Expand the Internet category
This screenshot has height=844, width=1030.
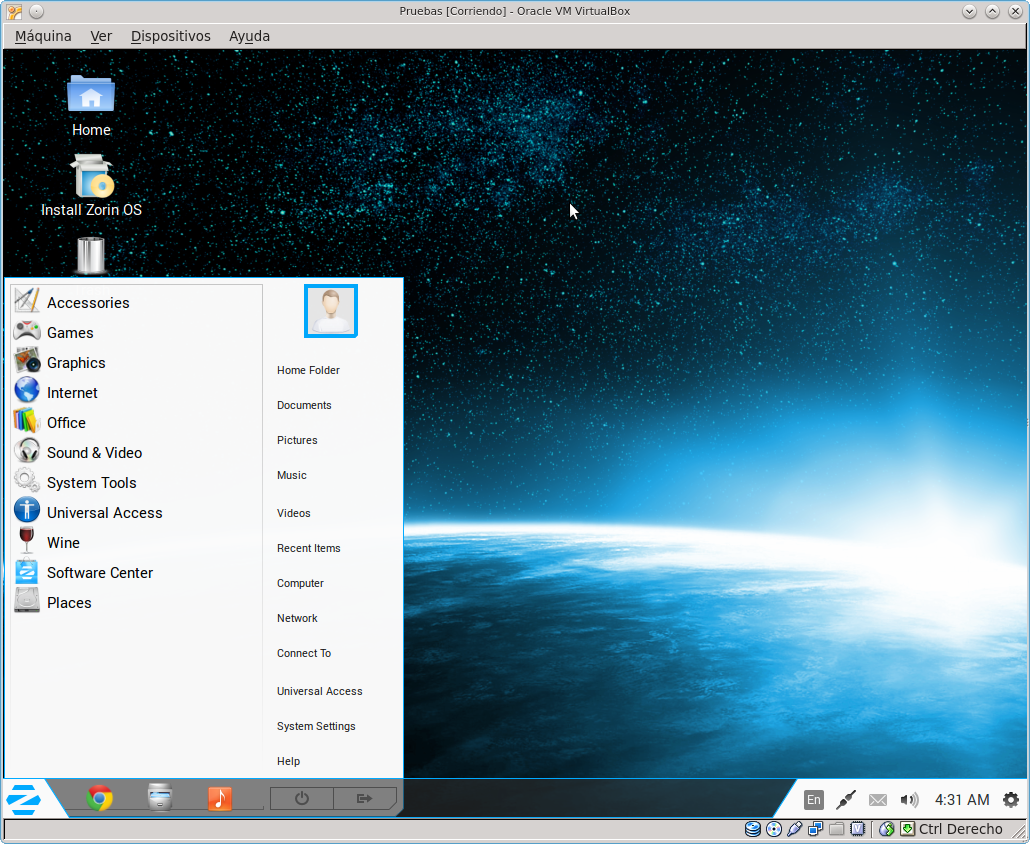coord(72,393)
